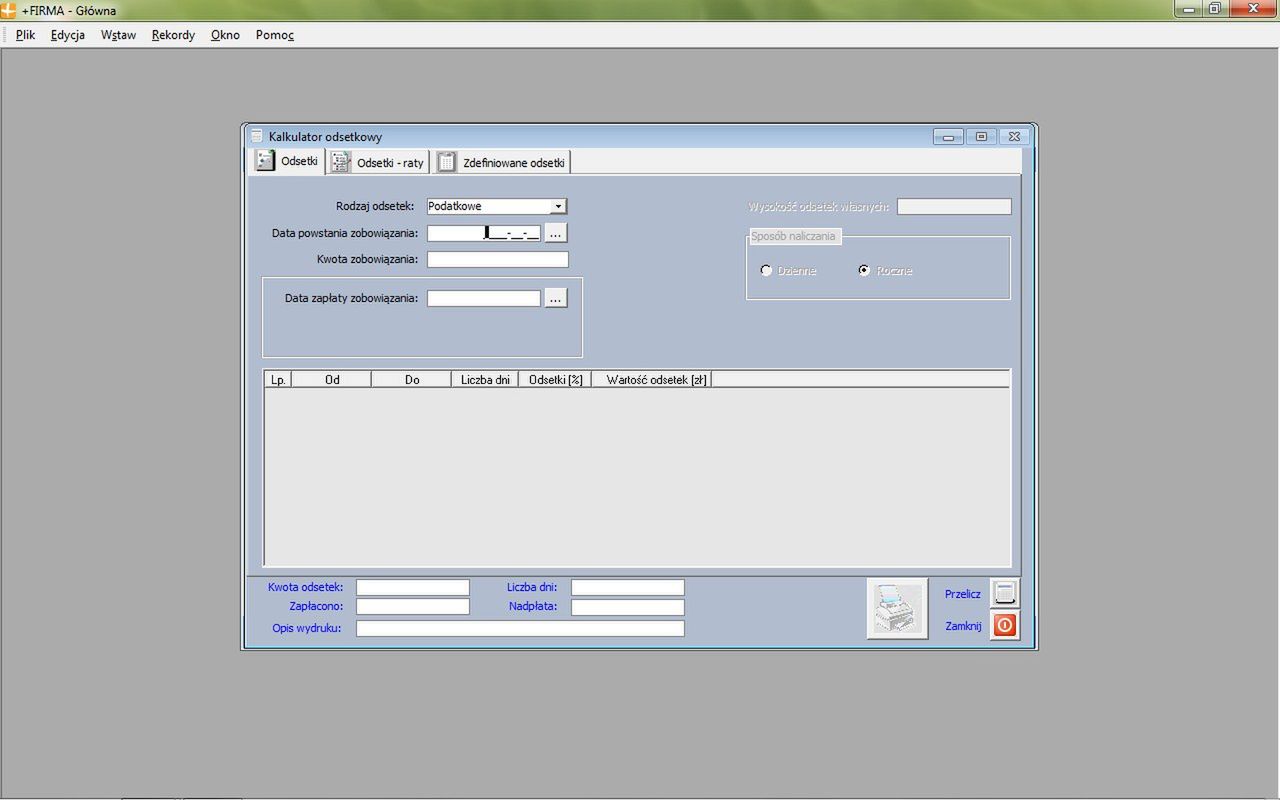The image size is (1280, 800).
Task: Click the +FIRMA application icon in title bar
Action: [x=8, y=10]
